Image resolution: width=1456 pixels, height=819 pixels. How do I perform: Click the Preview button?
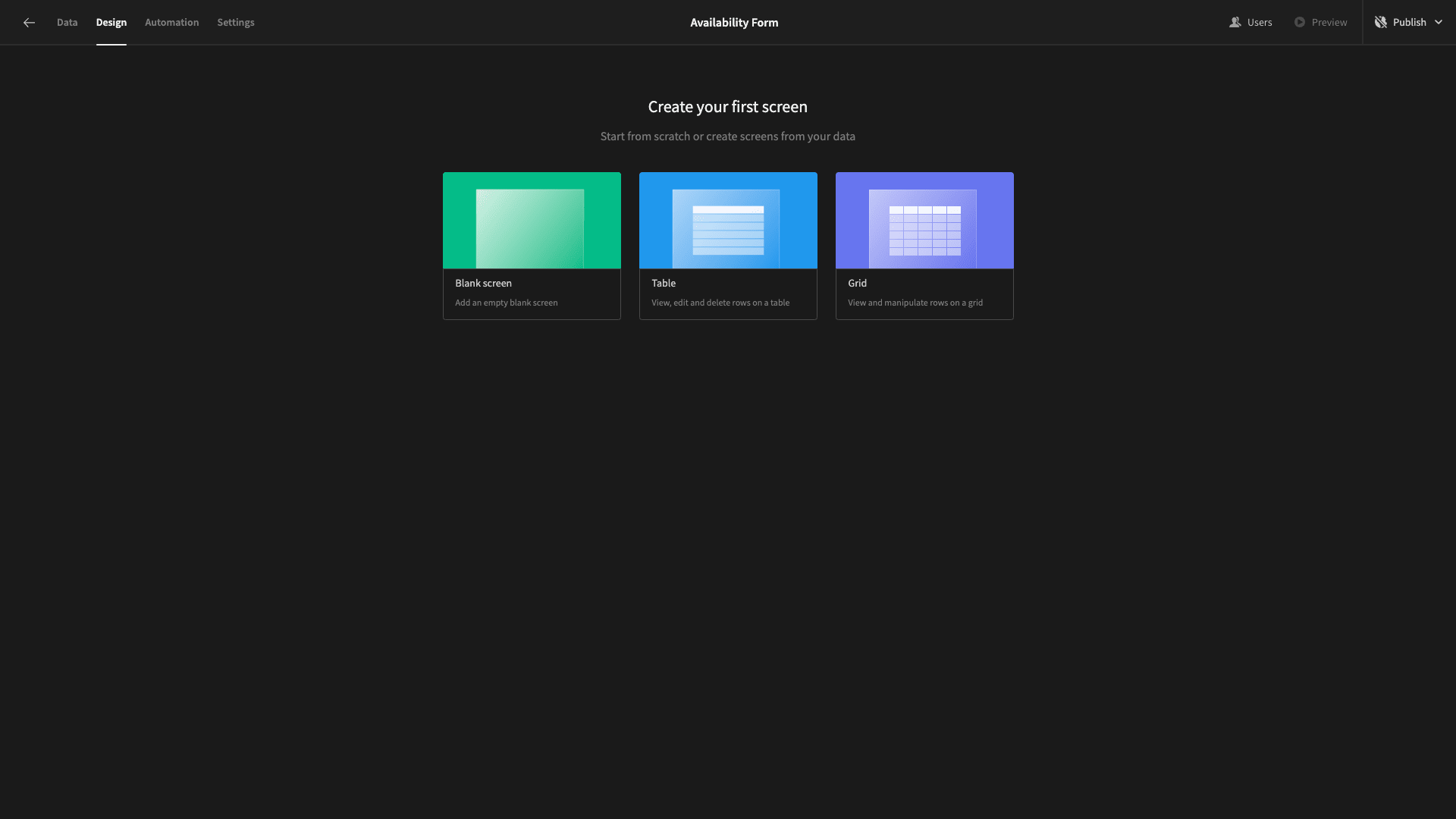(1320, 22)
